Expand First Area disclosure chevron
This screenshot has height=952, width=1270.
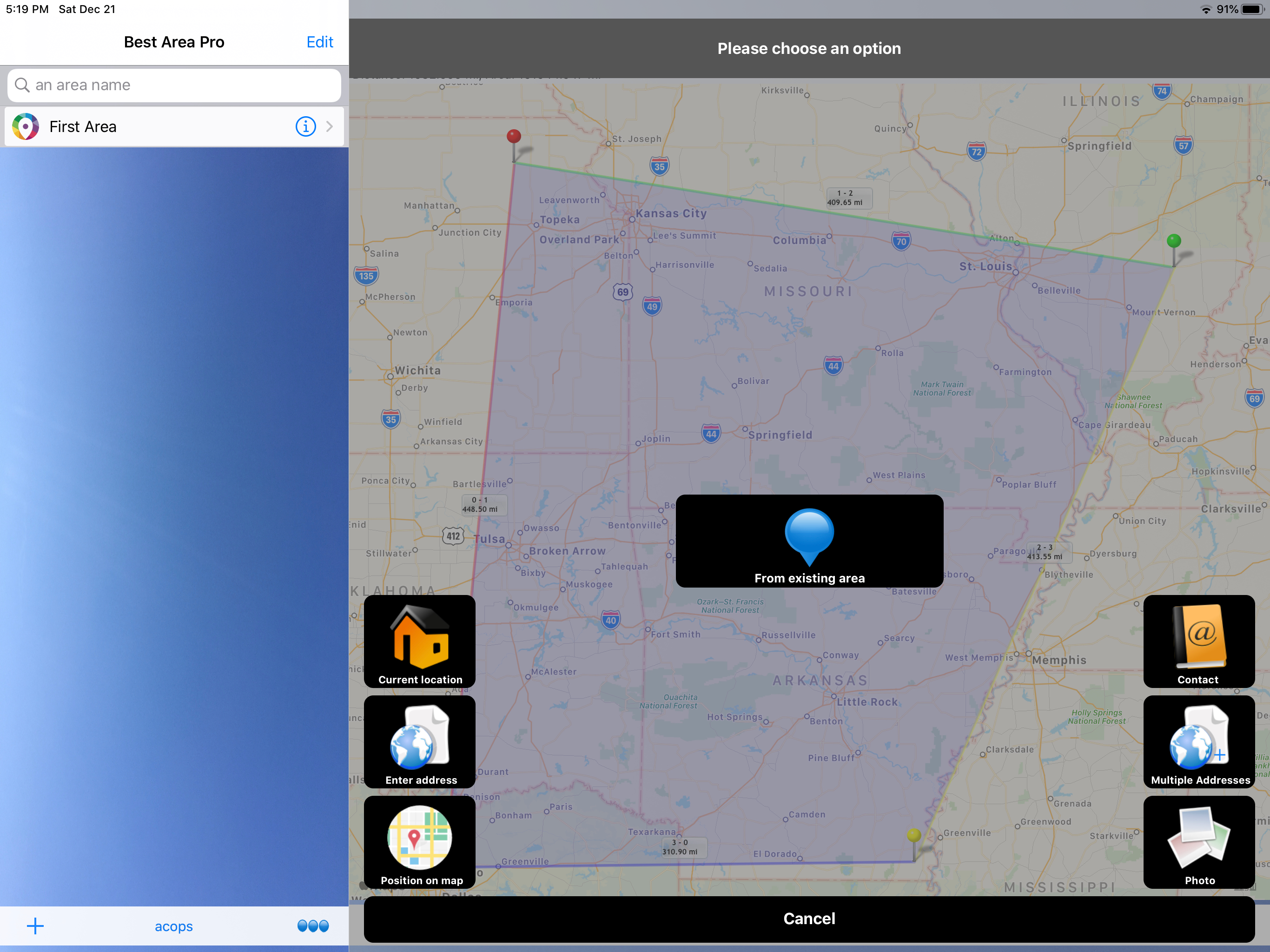[330, 126]
